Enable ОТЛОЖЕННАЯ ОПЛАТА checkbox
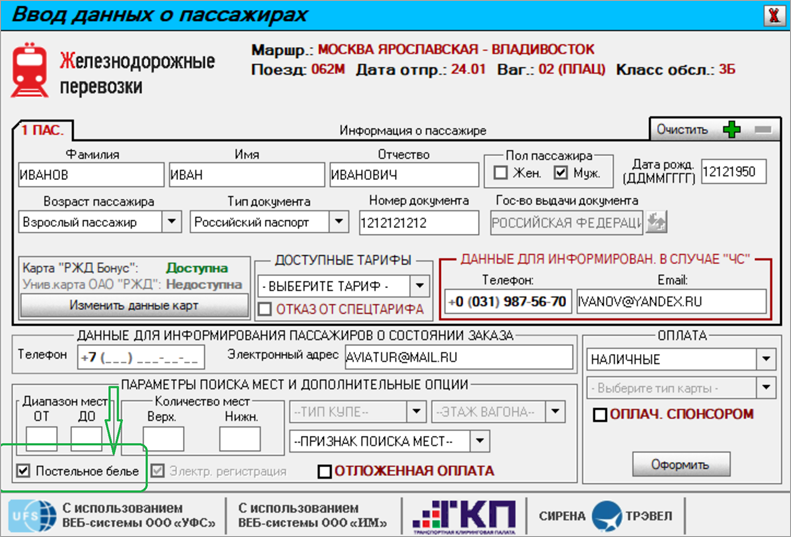791x537 pixels. (325, 471)
